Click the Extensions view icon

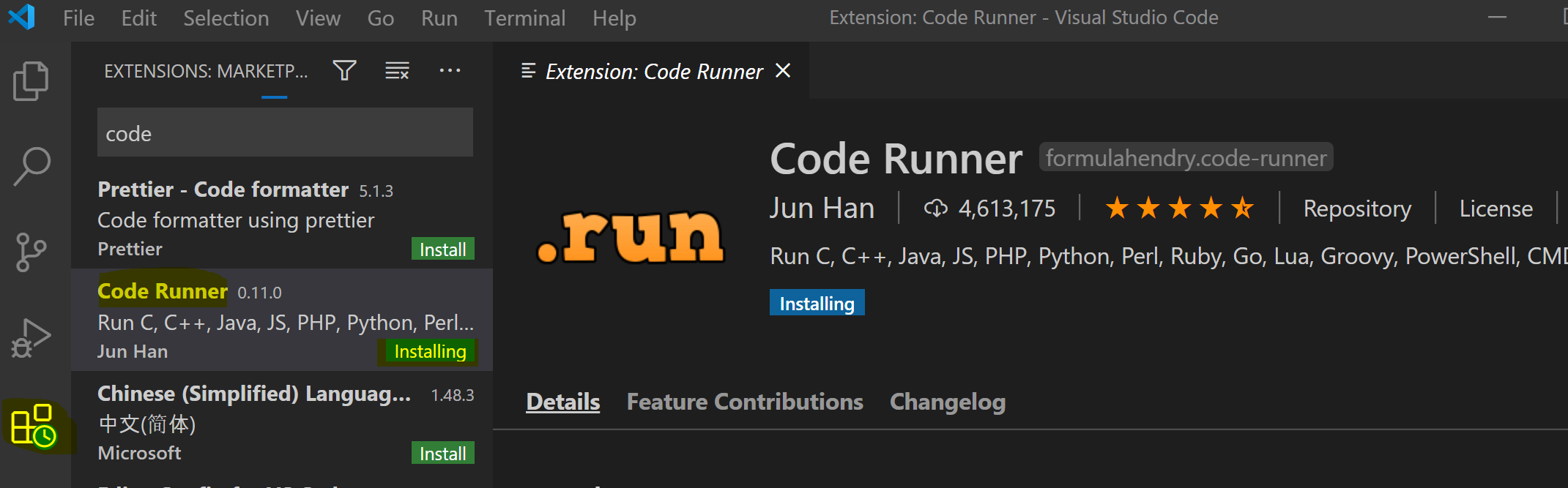point(33,425)
